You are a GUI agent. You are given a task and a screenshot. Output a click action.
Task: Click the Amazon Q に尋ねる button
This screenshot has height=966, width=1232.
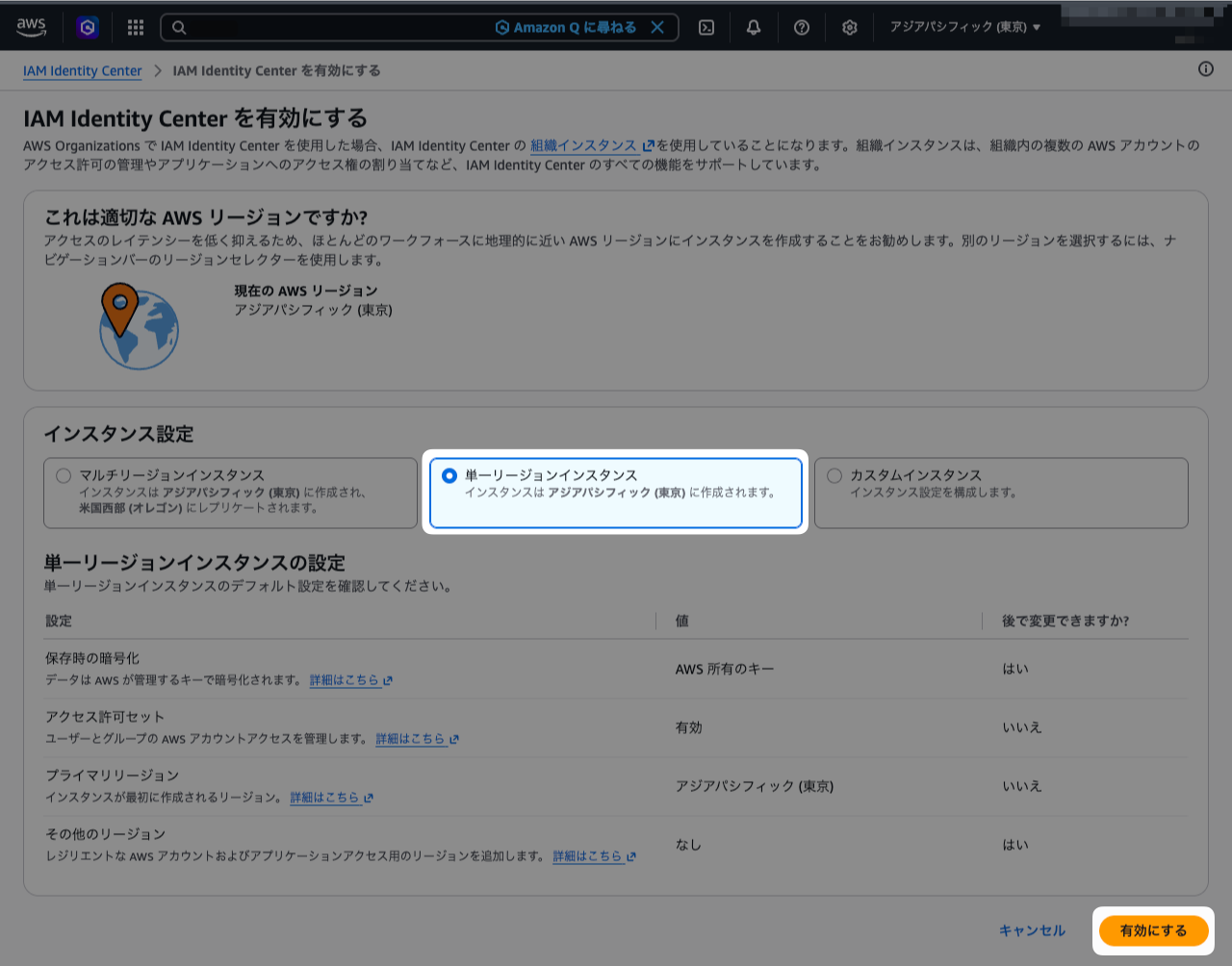566,27
